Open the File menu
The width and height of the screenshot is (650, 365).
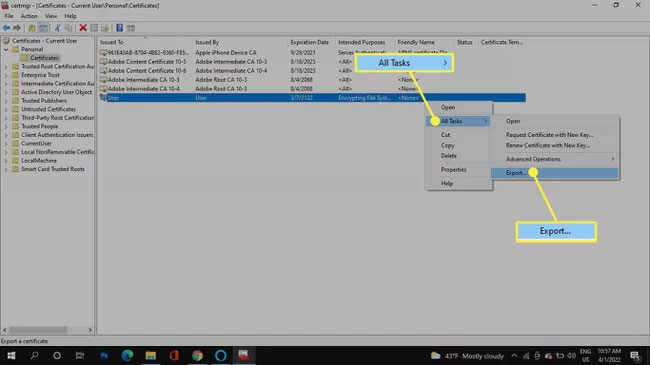click(x=9, y=16)
